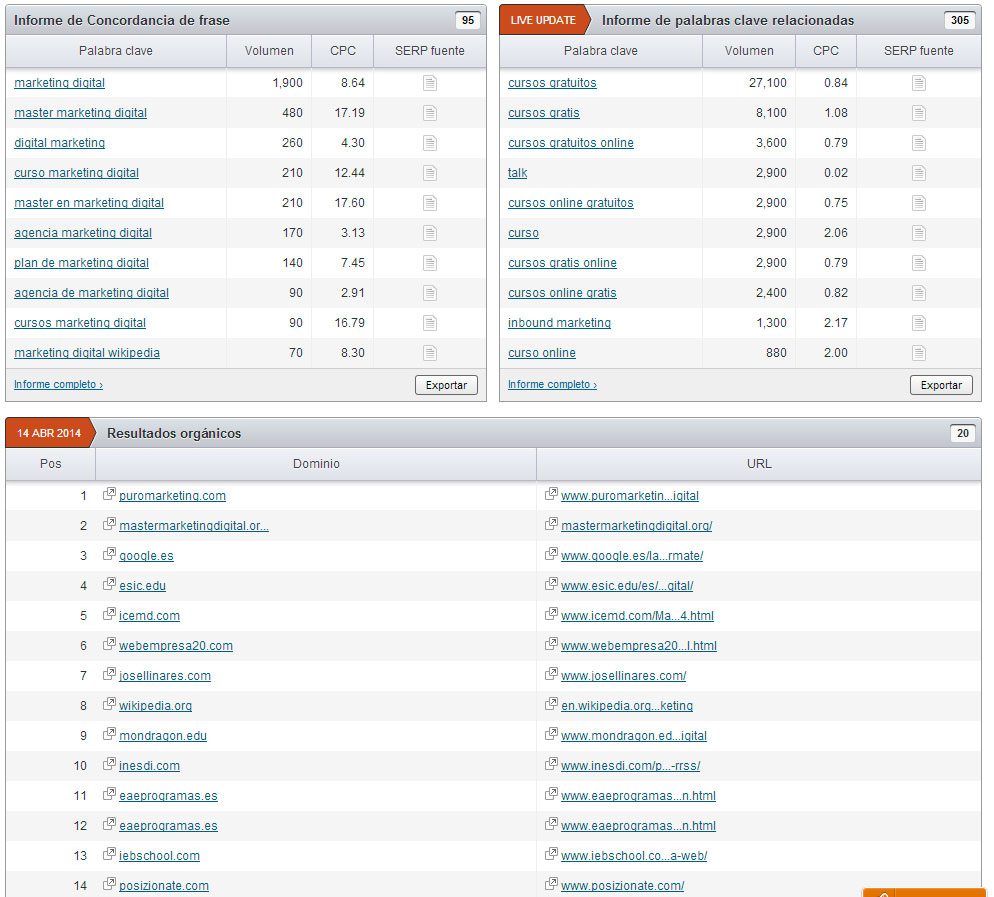The height and width of the screenshot is (897, 994).
Task: Open URL en.wikipedia.org...keting
Action: pos(627,706)
